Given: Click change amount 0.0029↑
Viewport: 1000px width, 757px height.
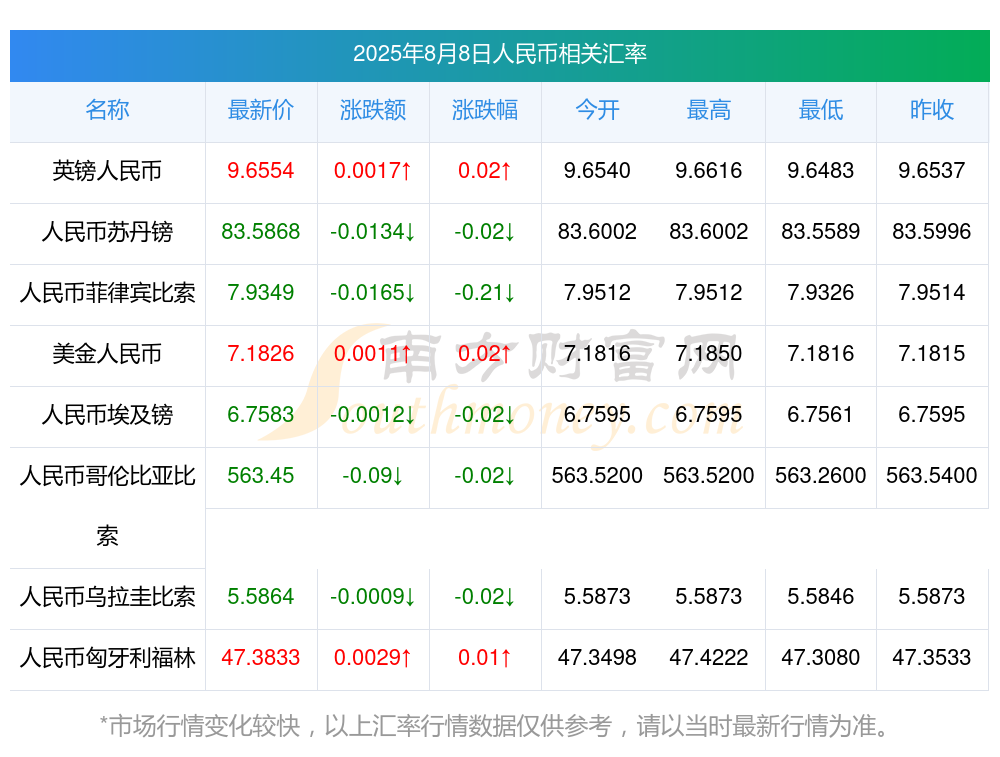Looking at the screenshot, I should pyautogui.click(x=373, y=658).
